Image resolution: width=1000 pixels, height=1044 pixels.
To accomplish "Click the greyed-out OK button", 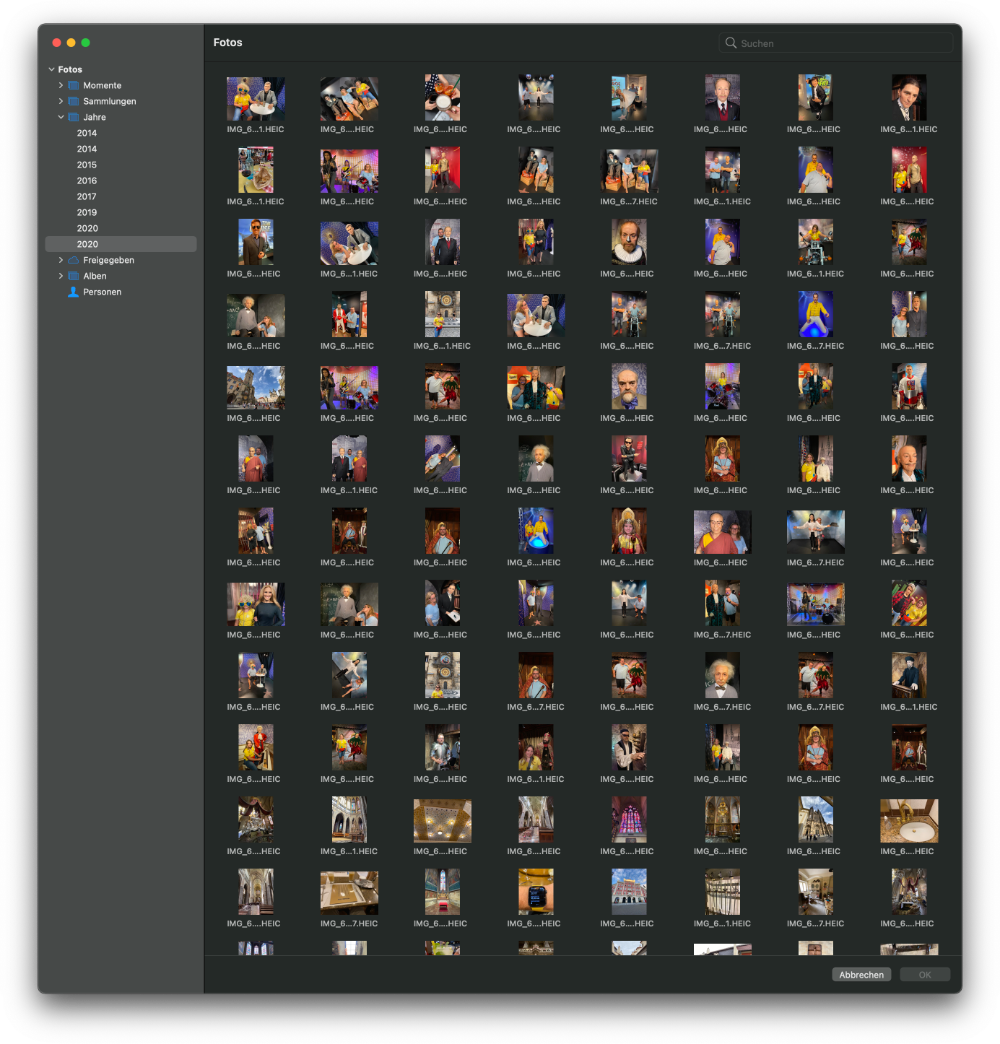I will coord(924,975).
